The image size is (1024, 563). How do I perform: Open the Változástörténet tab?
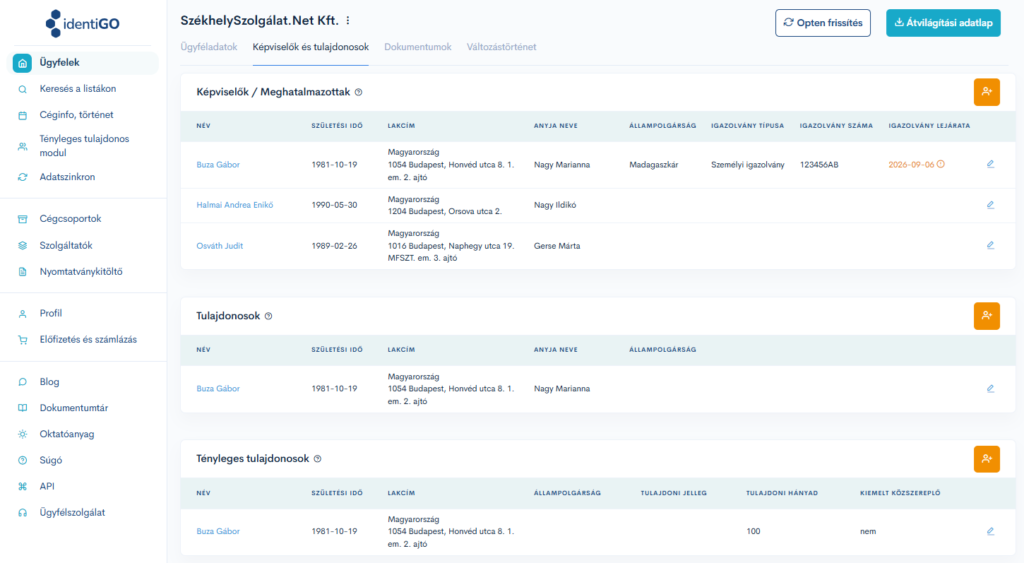[502, 47]
